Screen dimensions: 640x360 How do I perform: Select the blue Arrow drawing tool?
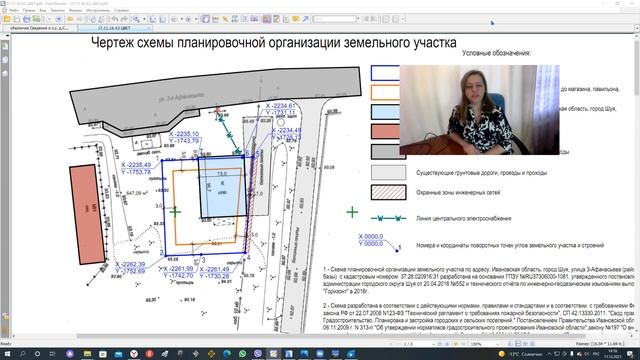(306, 19)
